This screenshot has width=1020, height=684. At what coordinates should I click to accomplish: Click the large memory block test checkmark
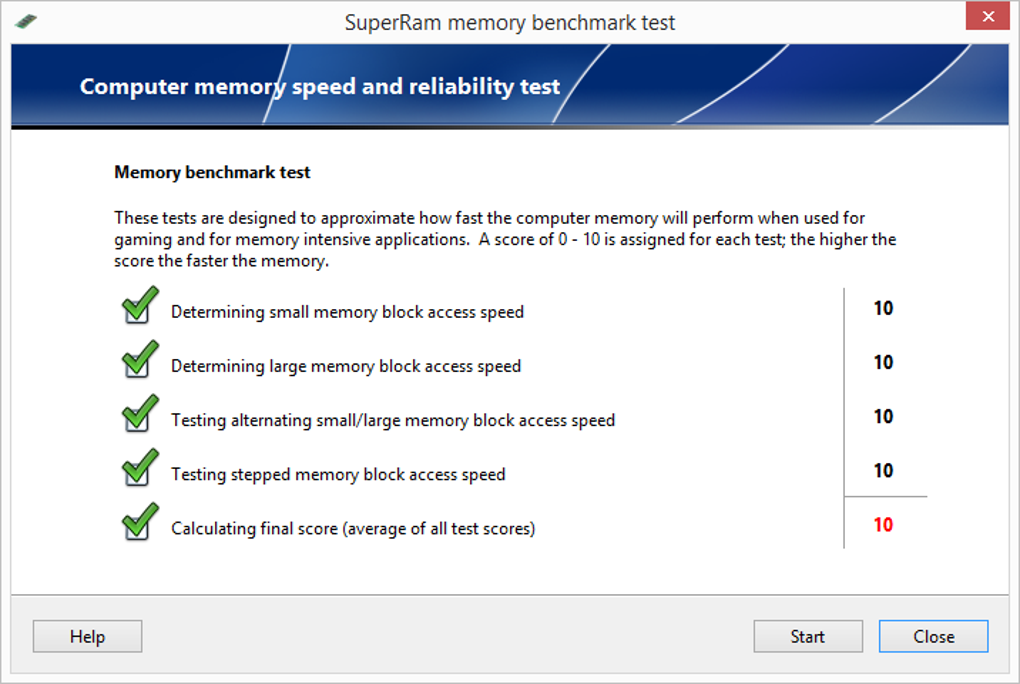139,360
